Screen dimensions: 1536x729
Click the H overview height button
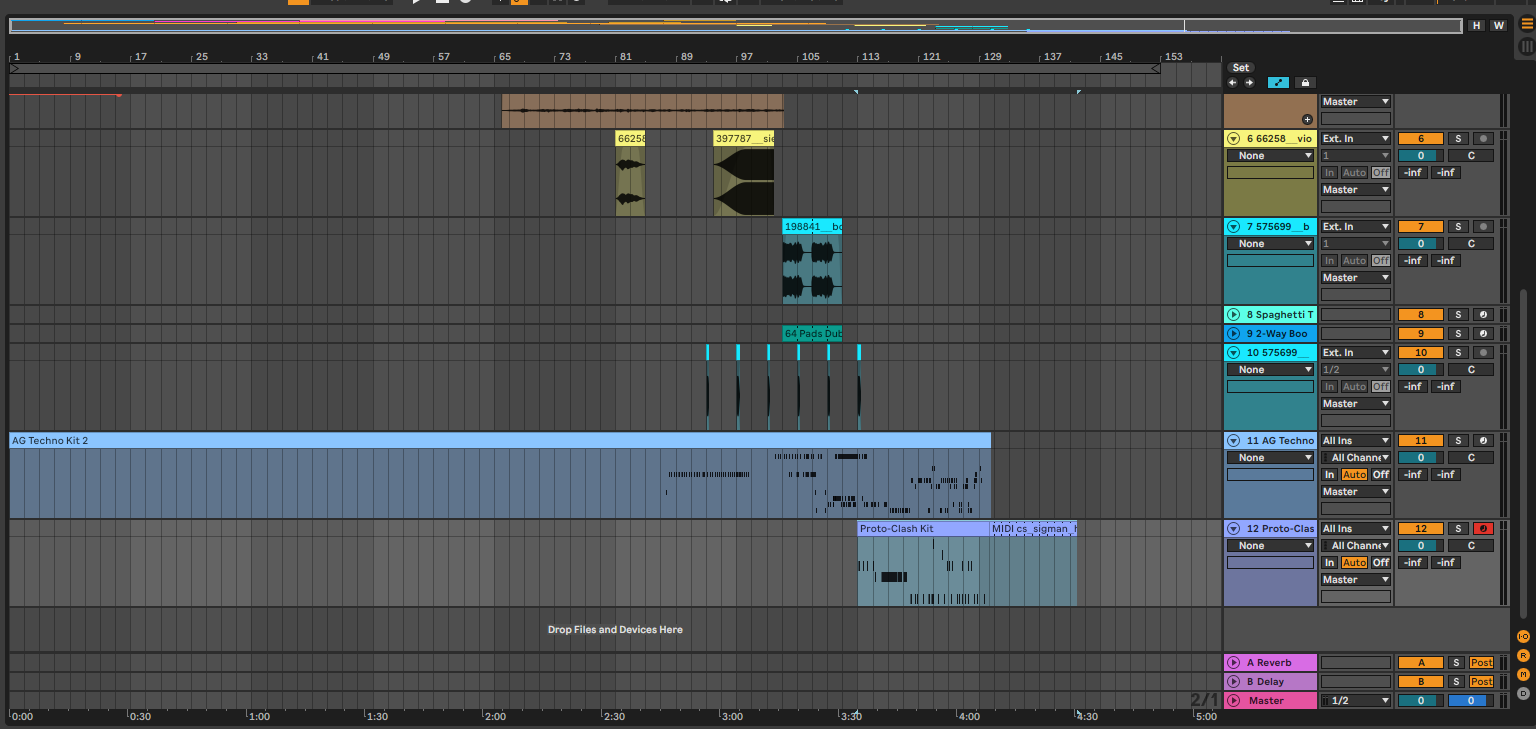(x=1477, y=25)
